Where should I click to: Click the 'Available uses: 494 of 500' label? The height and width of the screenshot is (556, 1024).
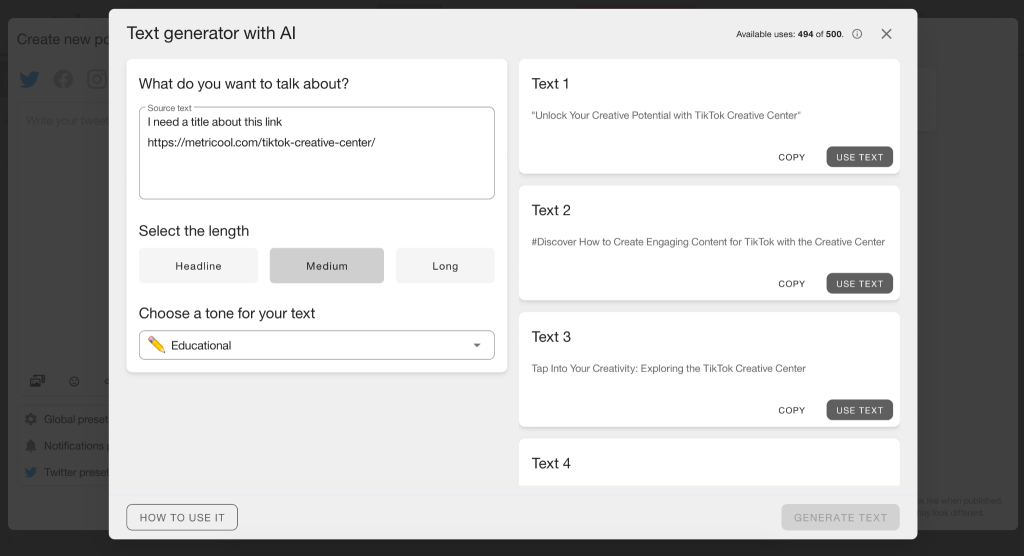pyautogui.click(x=790, y=34)
